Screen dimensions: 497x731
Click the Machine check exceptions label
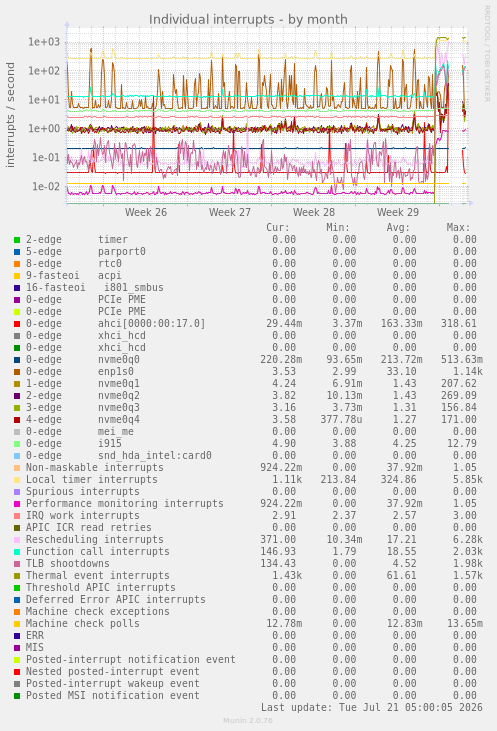98,612
